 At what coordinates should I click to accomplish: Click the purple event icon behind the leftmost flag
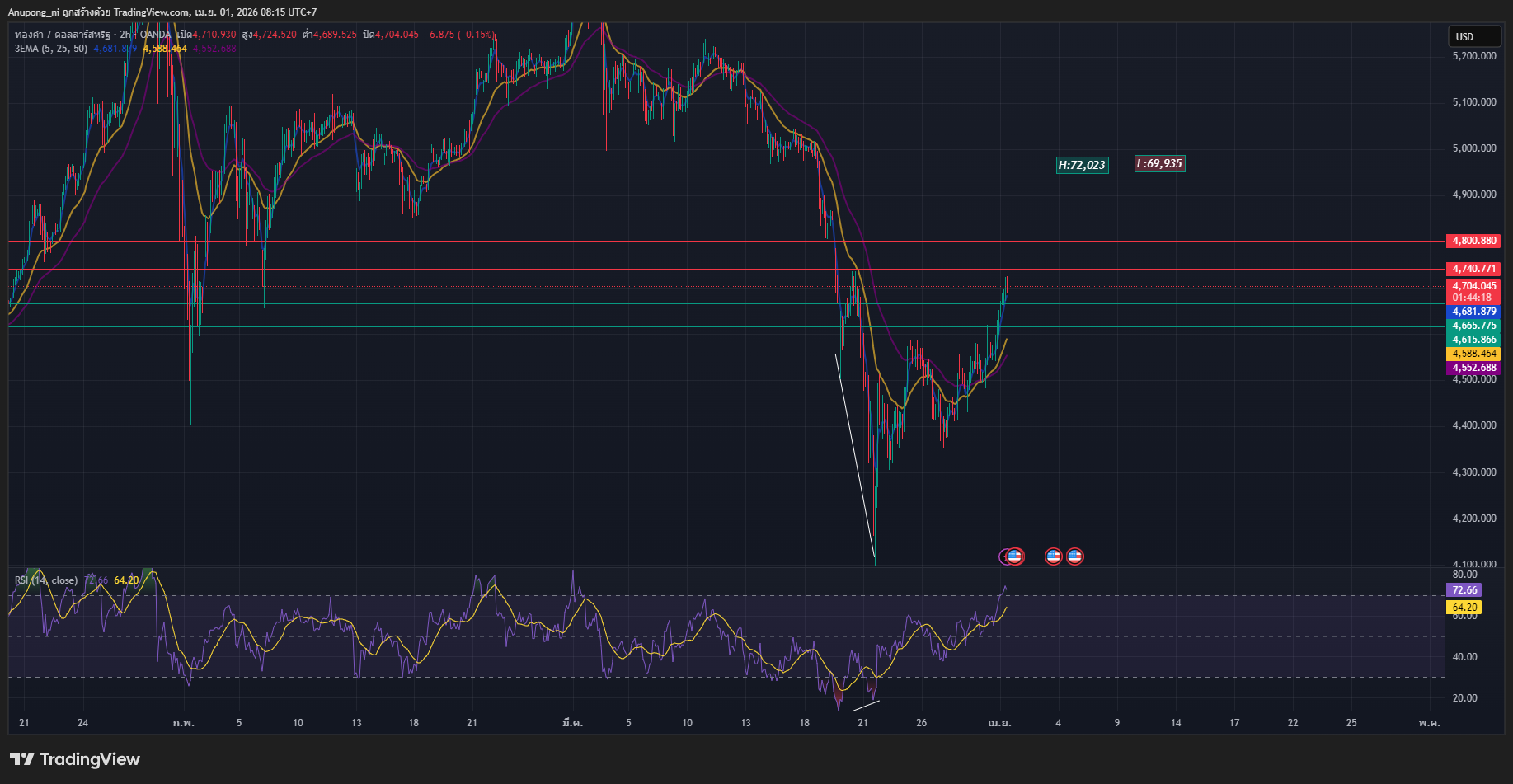[x=1003, y=556]
